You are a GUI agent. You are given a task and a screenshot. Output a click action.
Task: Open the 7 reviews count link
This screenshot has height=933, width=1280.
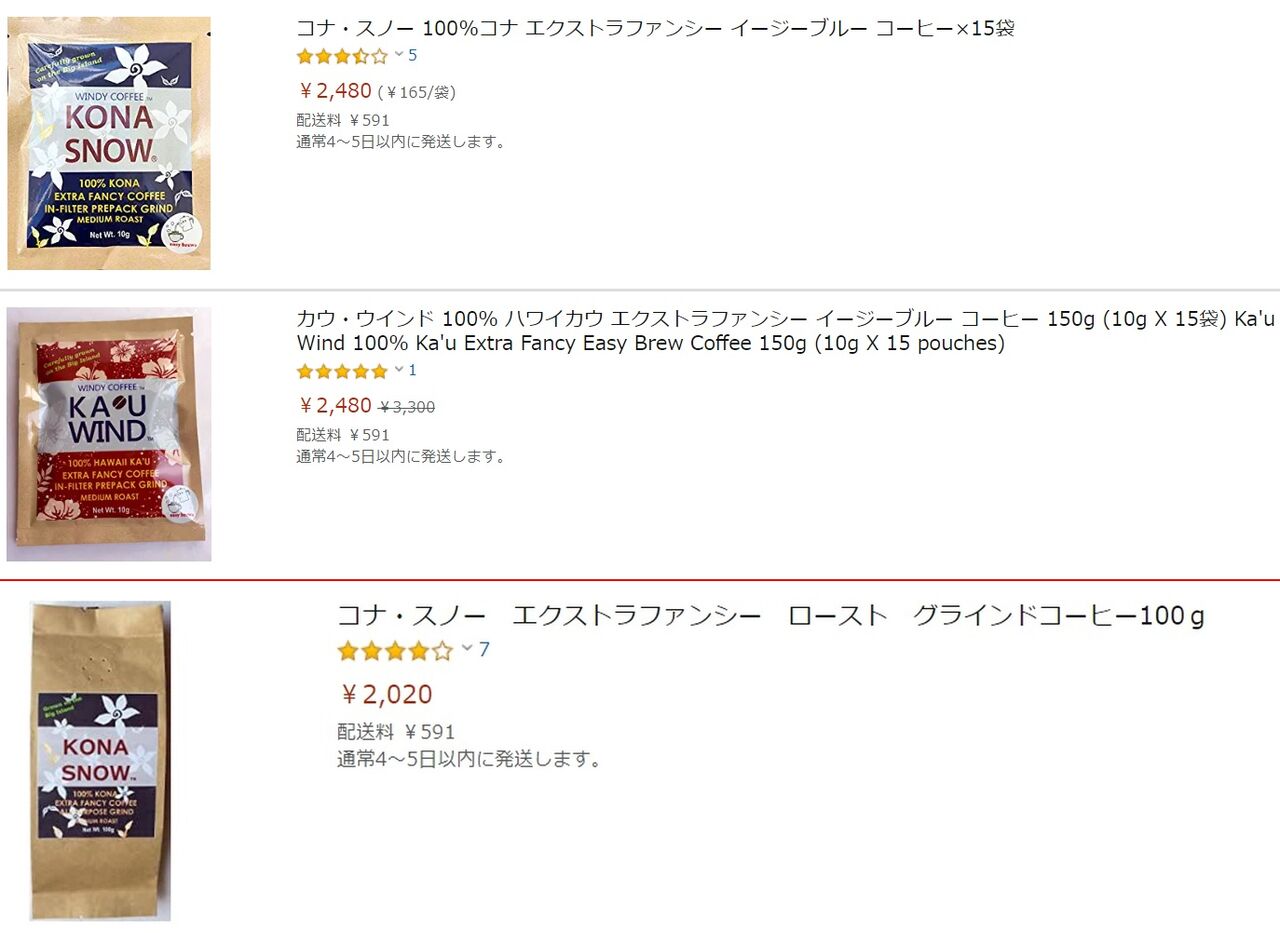click(x=484, y=650)
